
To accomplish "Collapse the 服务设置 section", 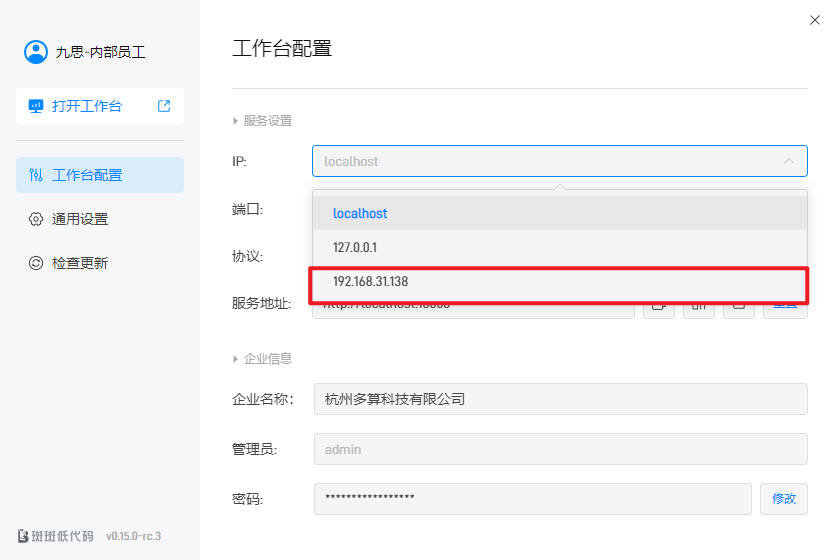I will point(236,121).
